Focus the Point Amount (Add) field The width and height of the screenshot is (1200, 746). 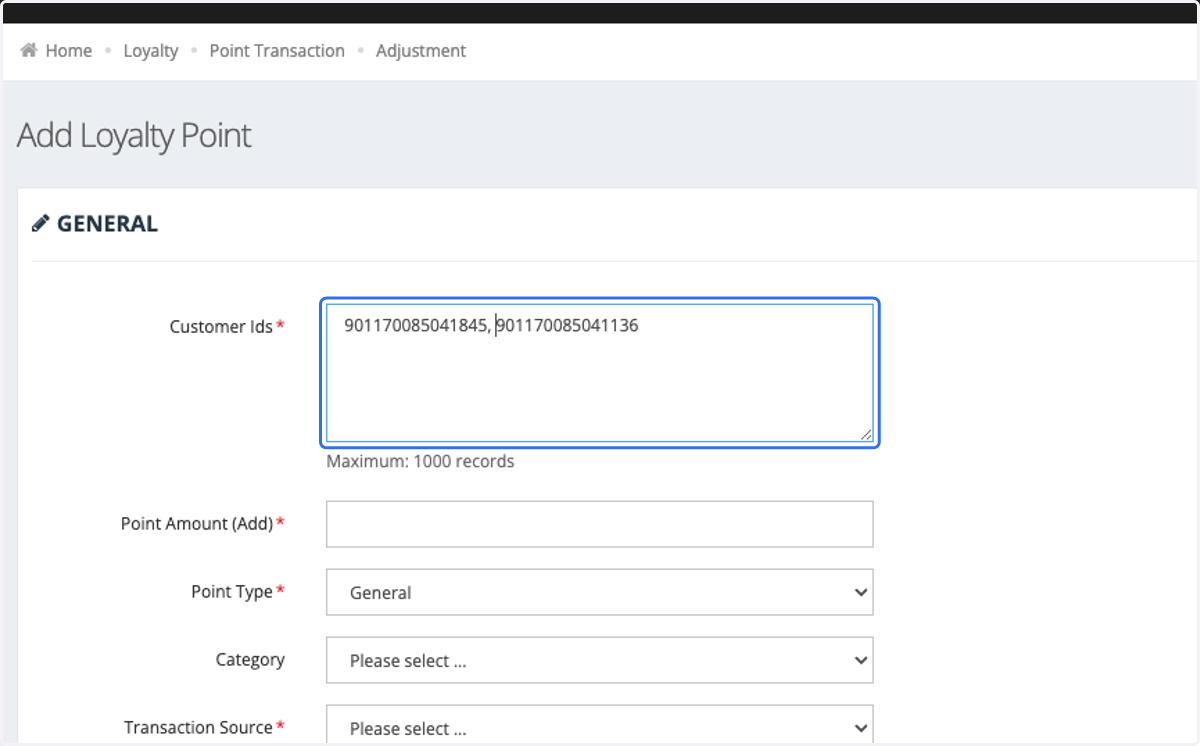pos(600,524)
